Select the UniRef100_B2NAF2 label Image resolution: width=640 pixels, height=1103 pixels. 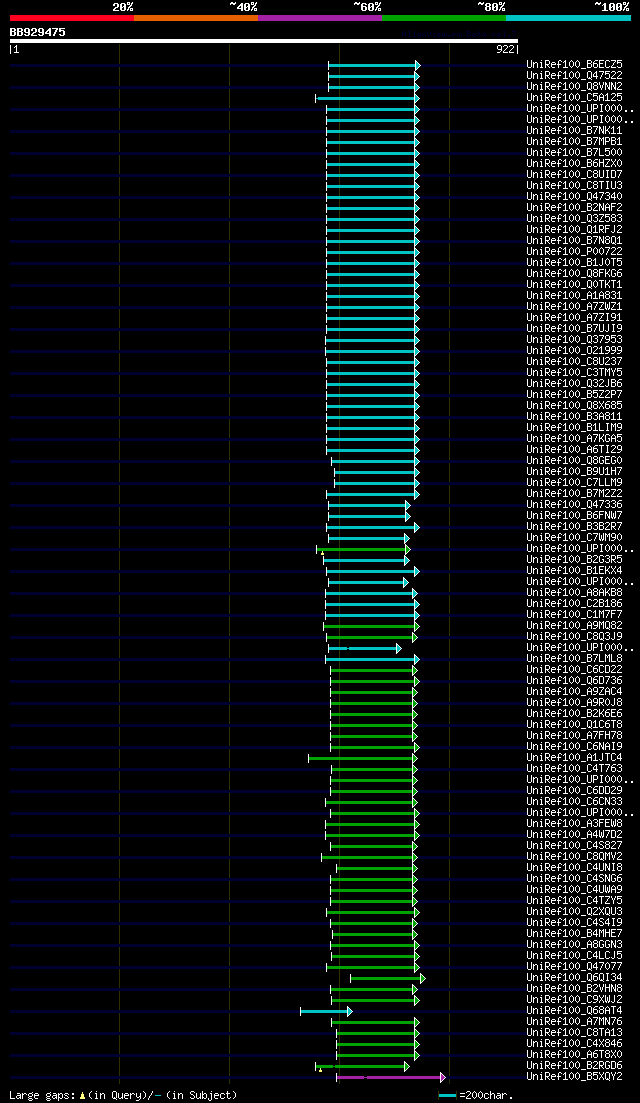coord(574,208)
